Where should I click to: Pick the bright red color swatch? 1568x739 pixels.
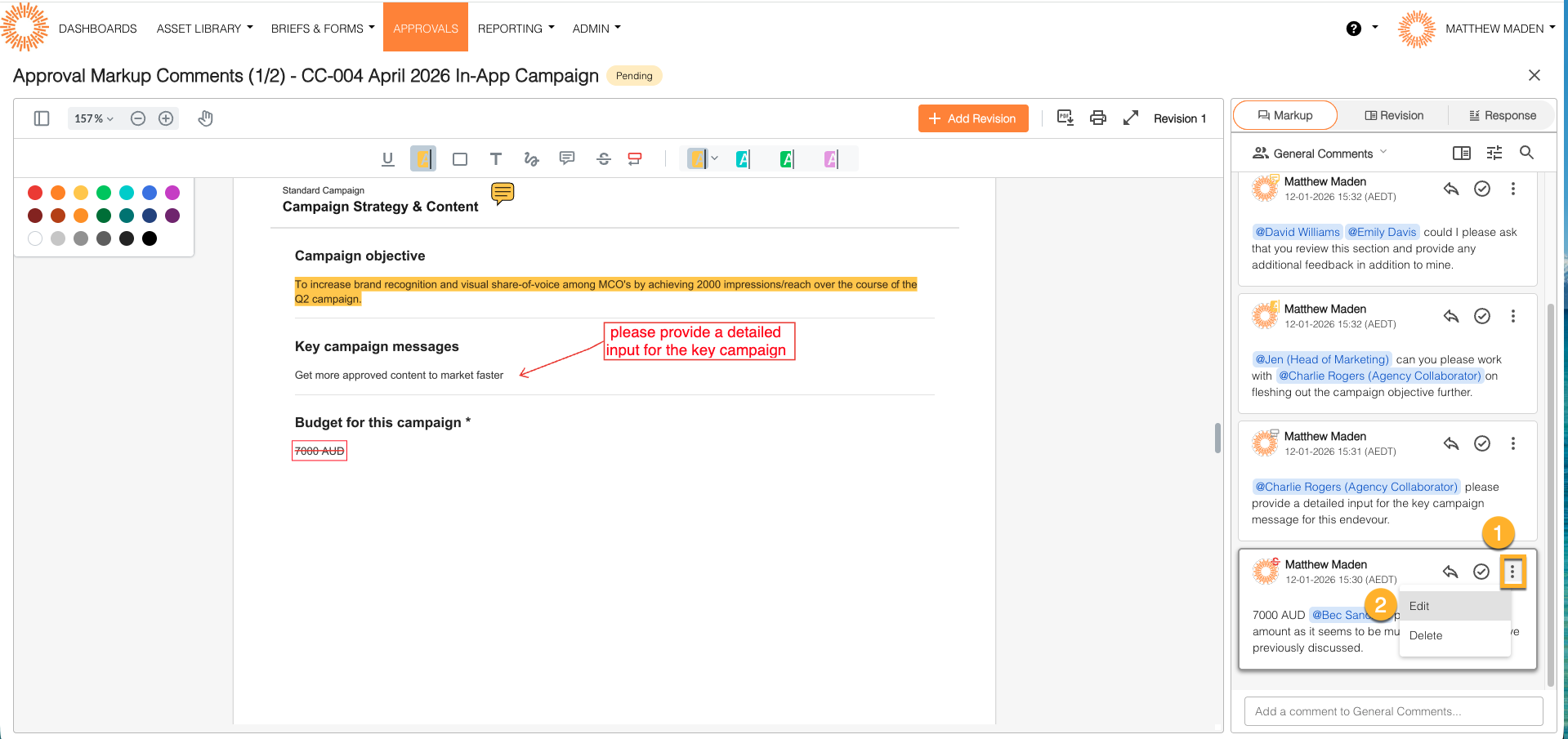35,193
